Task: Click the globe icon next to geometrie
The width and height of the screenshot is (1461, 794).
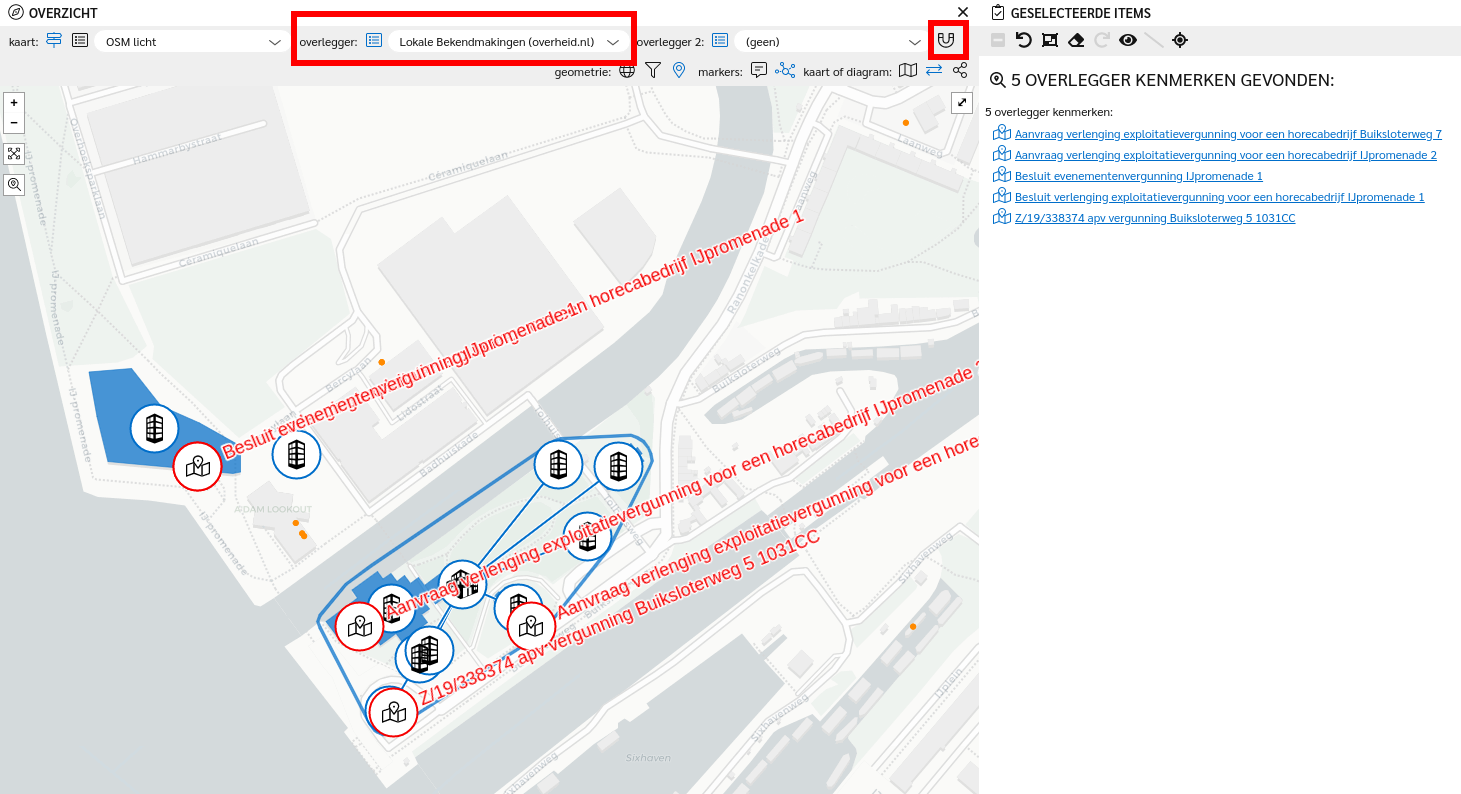Action: point(627,70)
